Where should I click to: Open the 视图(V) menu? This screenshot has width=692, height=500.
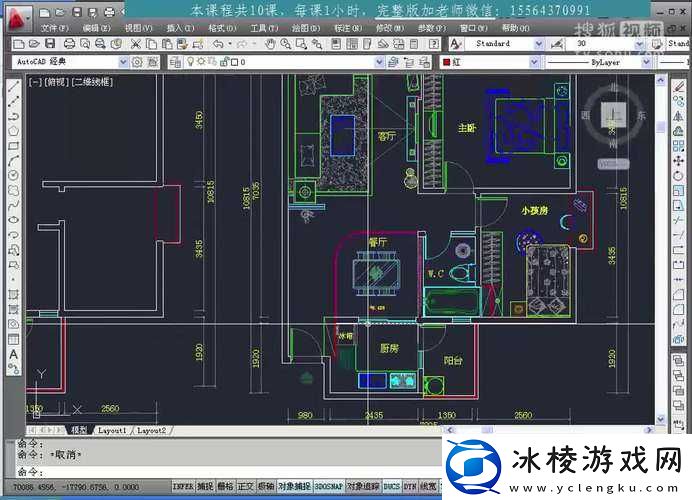[x=139, y=28]
